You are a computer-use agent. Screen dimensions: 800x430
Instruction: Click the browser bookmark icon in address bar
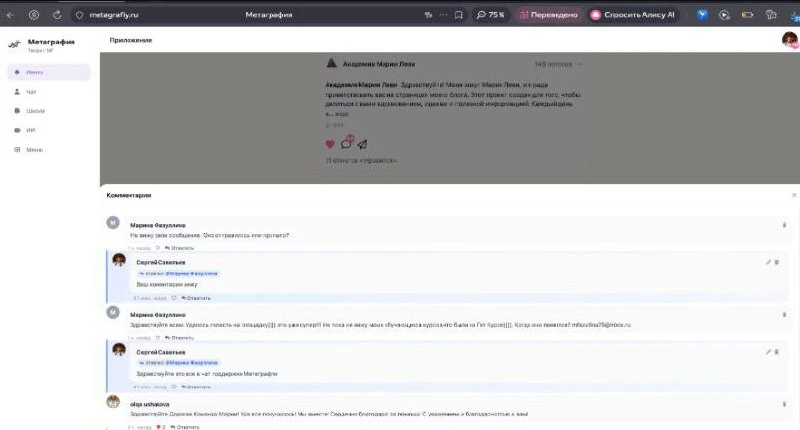(459, 15)
